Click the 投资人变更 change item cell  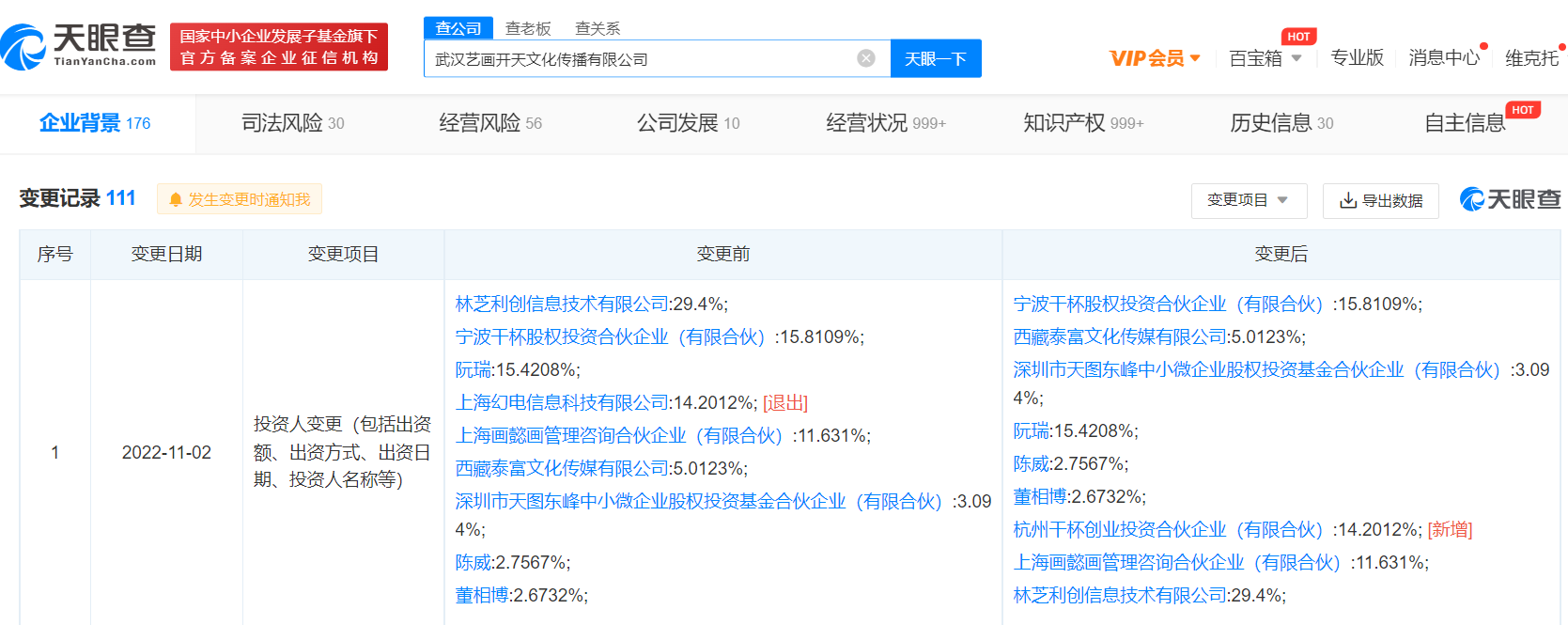tap(343, 452)
